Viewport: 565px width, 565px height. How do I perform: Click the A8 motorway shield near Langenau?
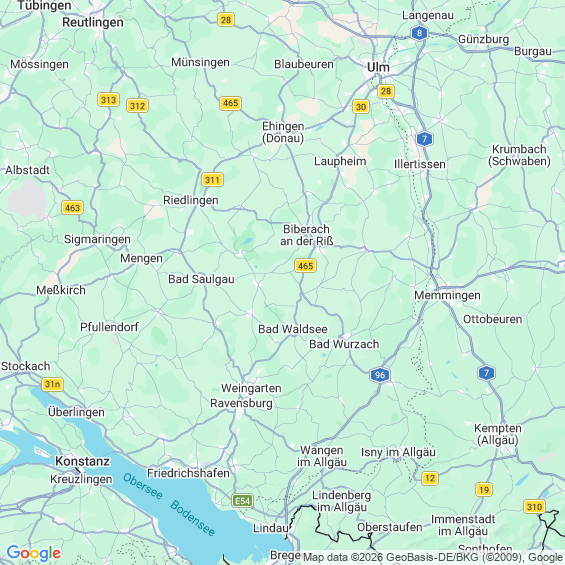[x=419, y=34]
